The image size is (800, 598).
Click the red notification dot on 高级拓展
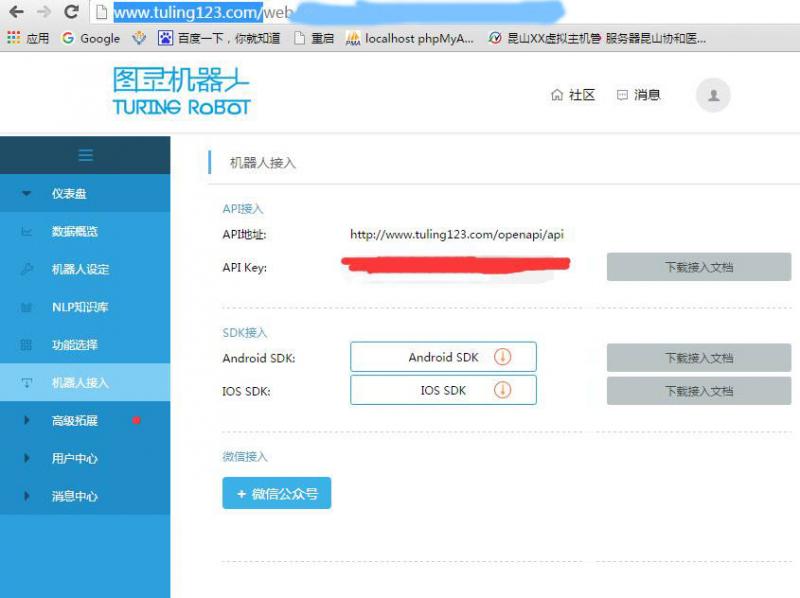tap(136, 420)
